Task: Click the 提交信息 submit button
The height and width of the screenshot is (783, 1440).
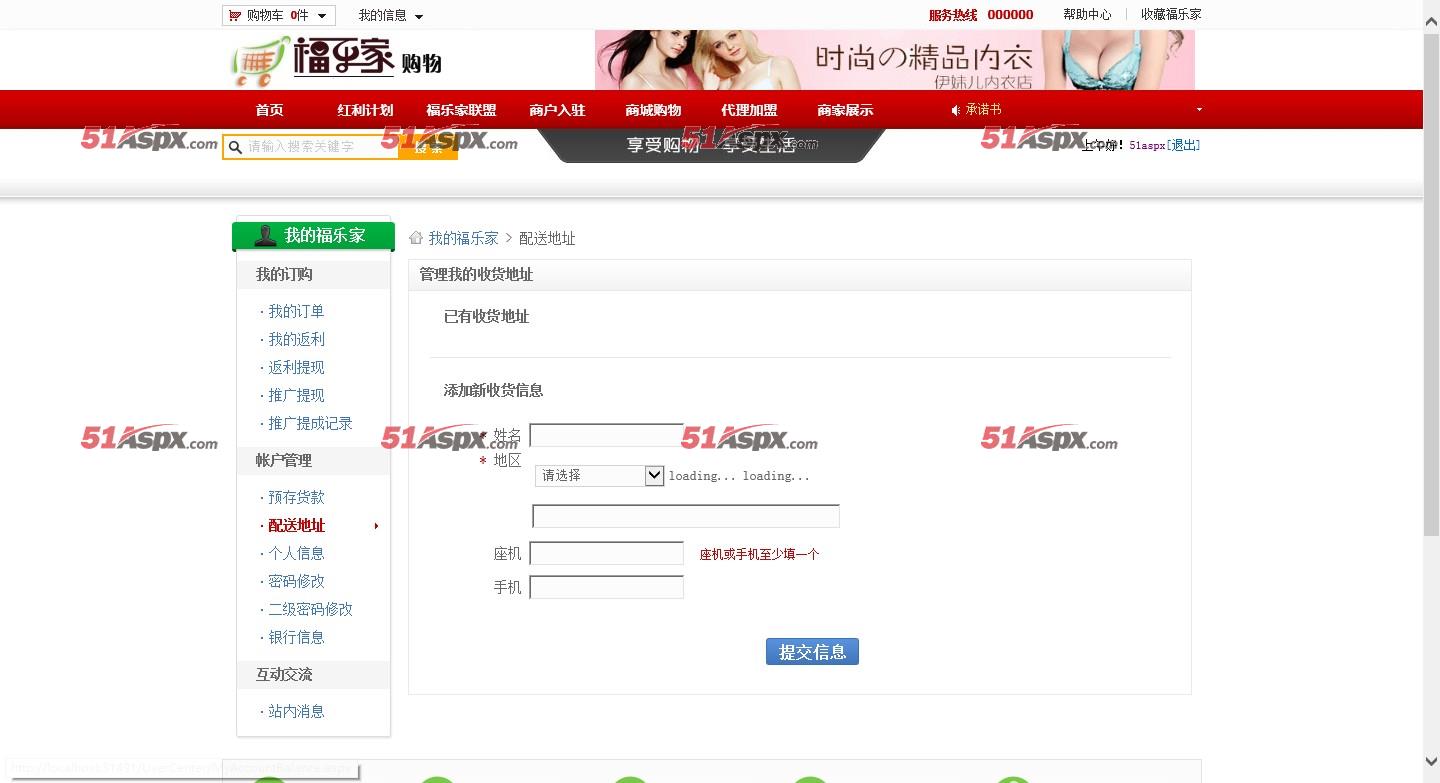Action: pos(812,652)
